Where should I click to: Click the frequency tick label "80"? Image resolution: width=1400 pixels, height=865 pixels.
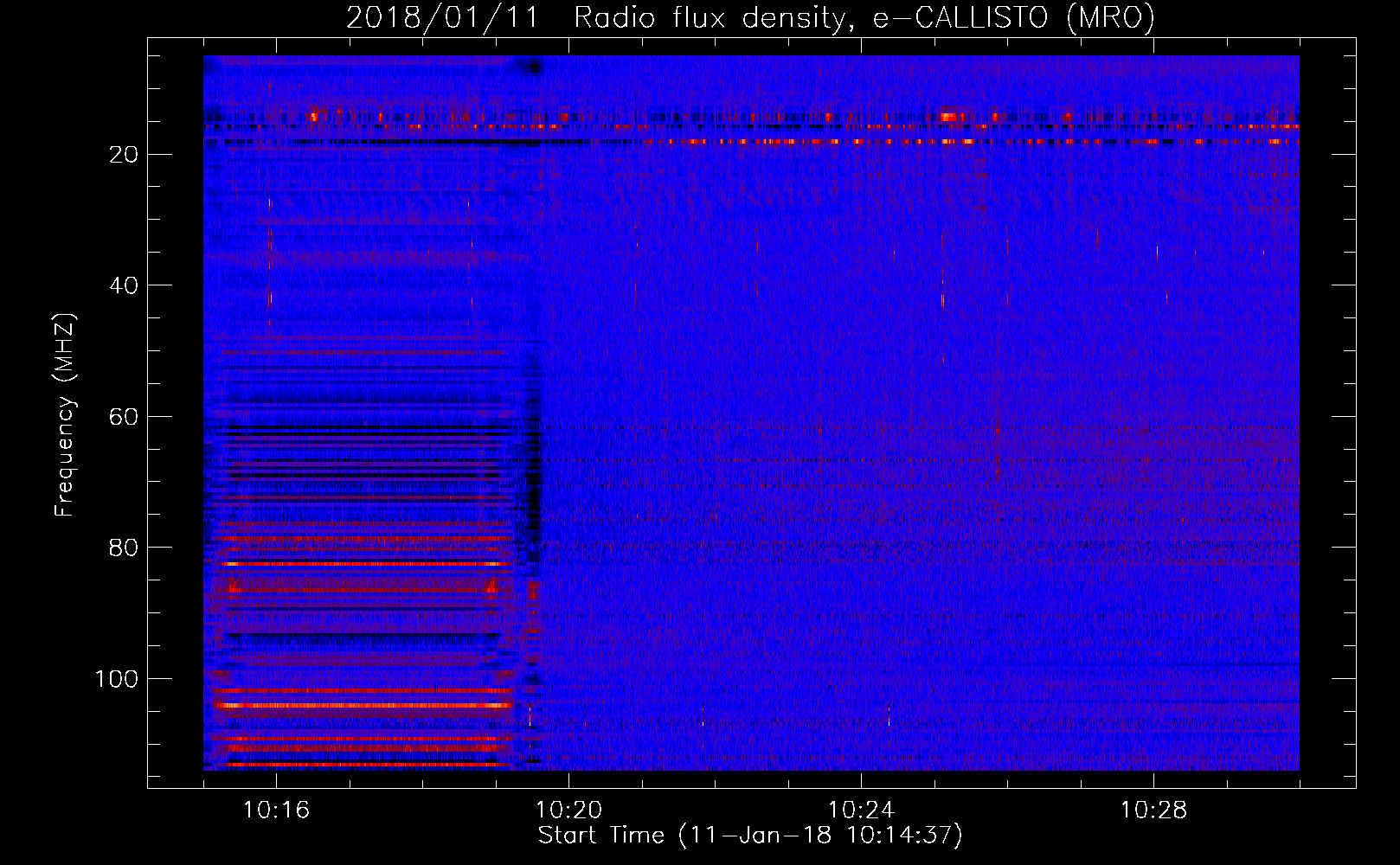pos(125,548)
